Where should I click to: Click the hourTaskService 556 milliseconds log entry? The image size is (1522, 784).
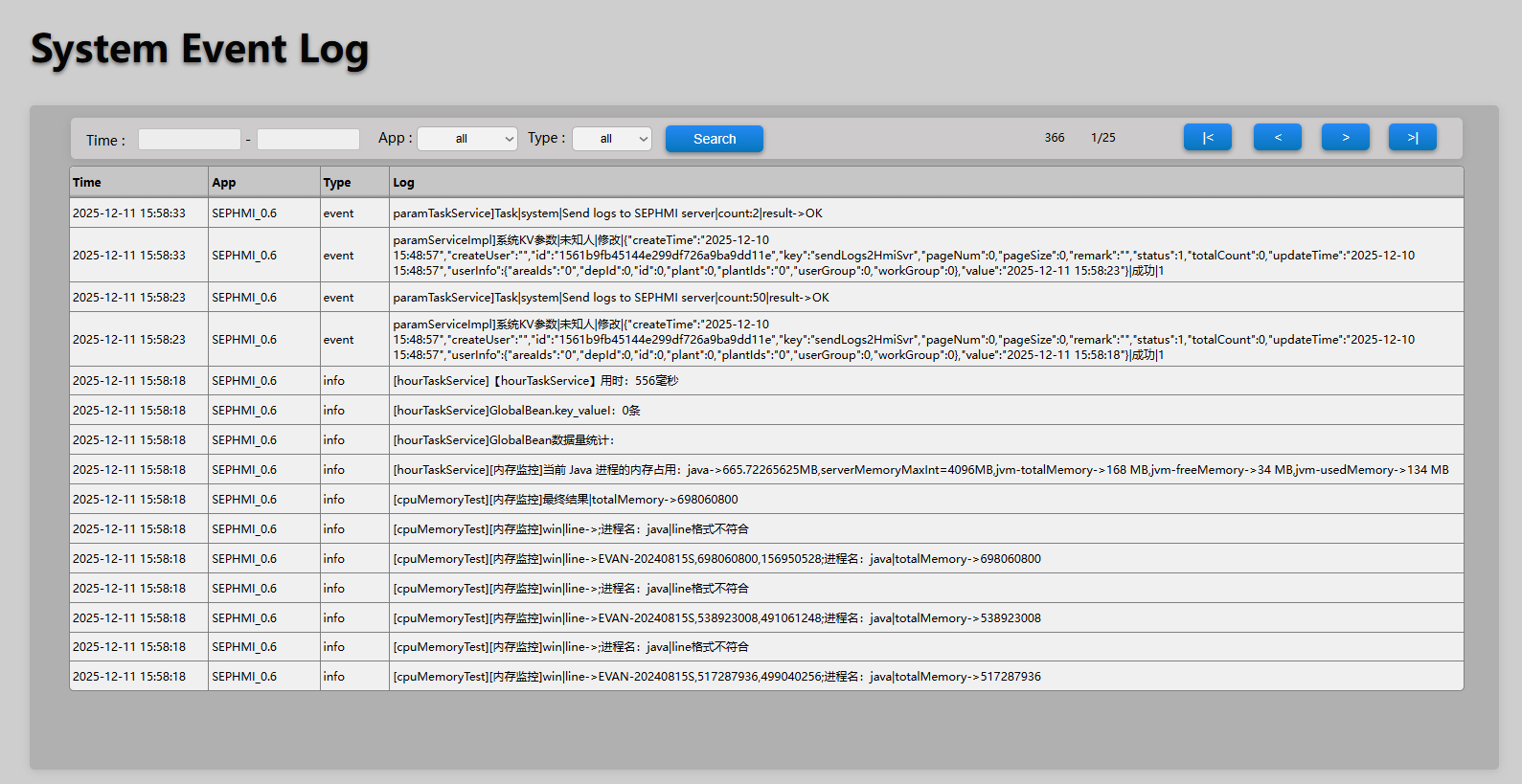point(535,381)
